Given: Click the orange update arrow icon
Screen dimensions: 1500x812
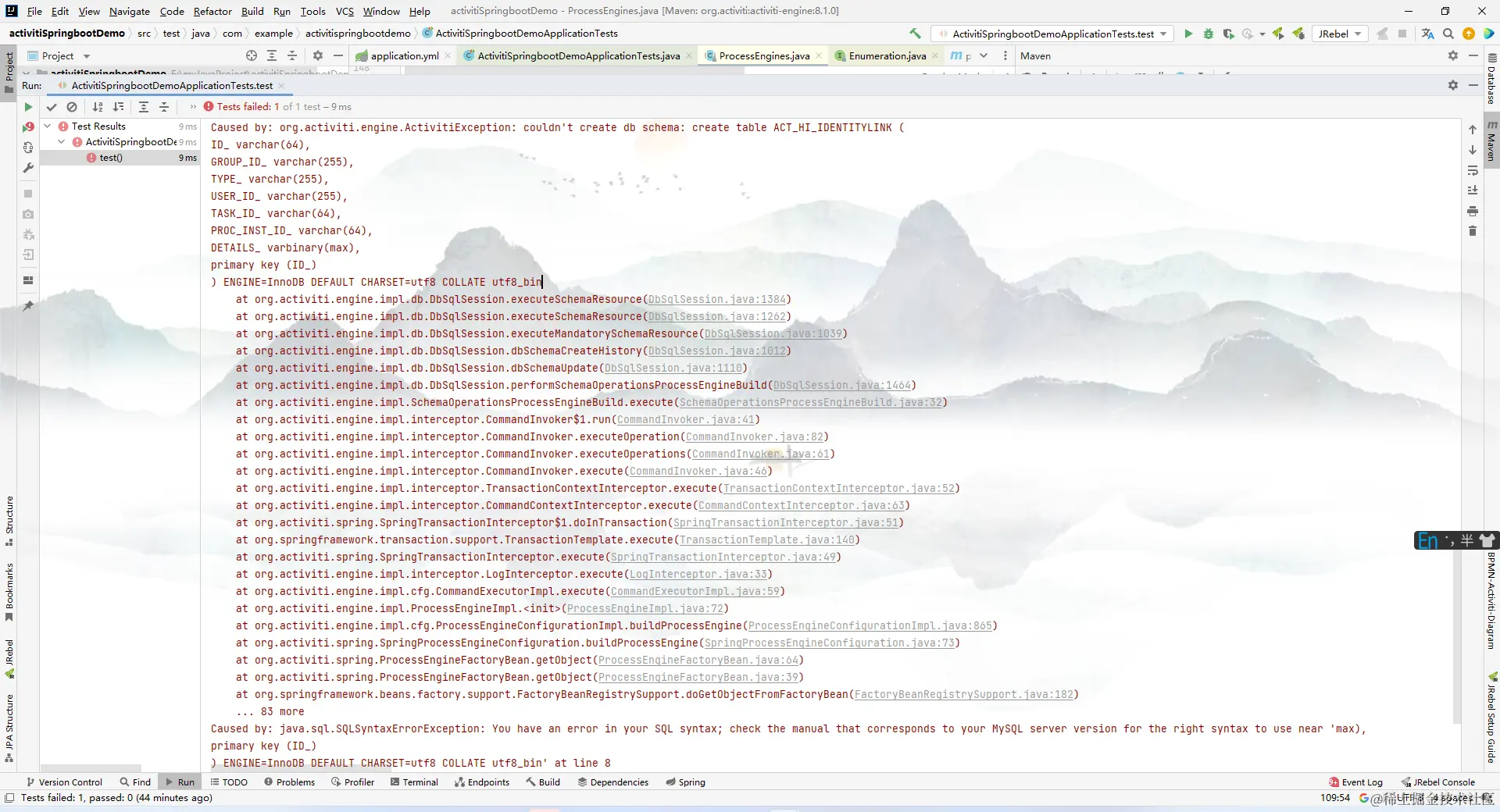Looking at the screenshot, I should (x=1469, y=34).
